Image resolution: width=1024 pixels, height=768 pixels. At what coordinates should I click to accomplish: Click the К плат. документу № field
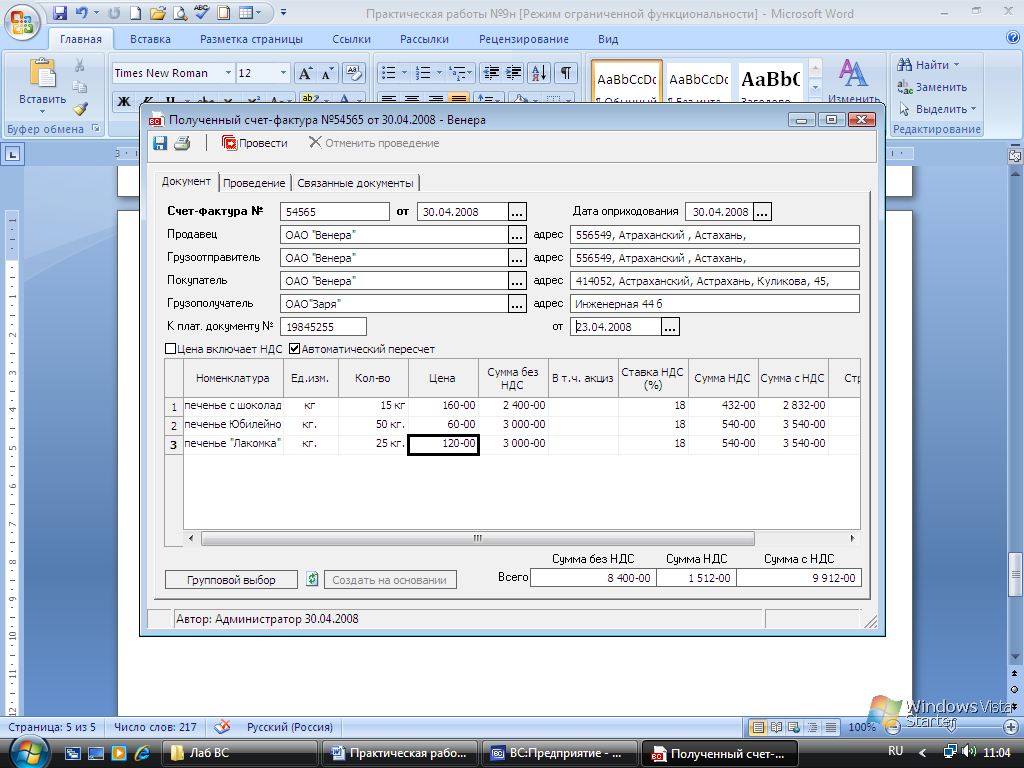[x=323, y=327]
